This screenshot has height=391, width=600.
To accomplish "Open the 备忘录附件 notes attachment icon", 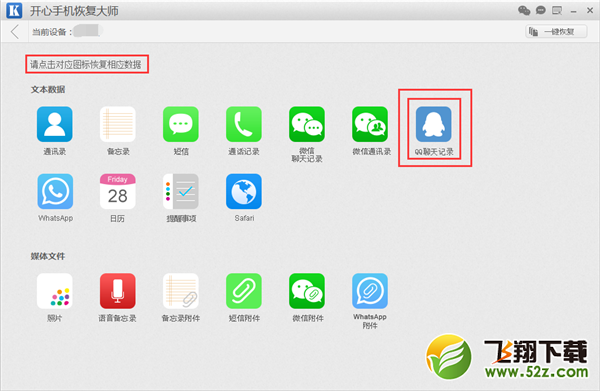I will (x=181, y=291).
